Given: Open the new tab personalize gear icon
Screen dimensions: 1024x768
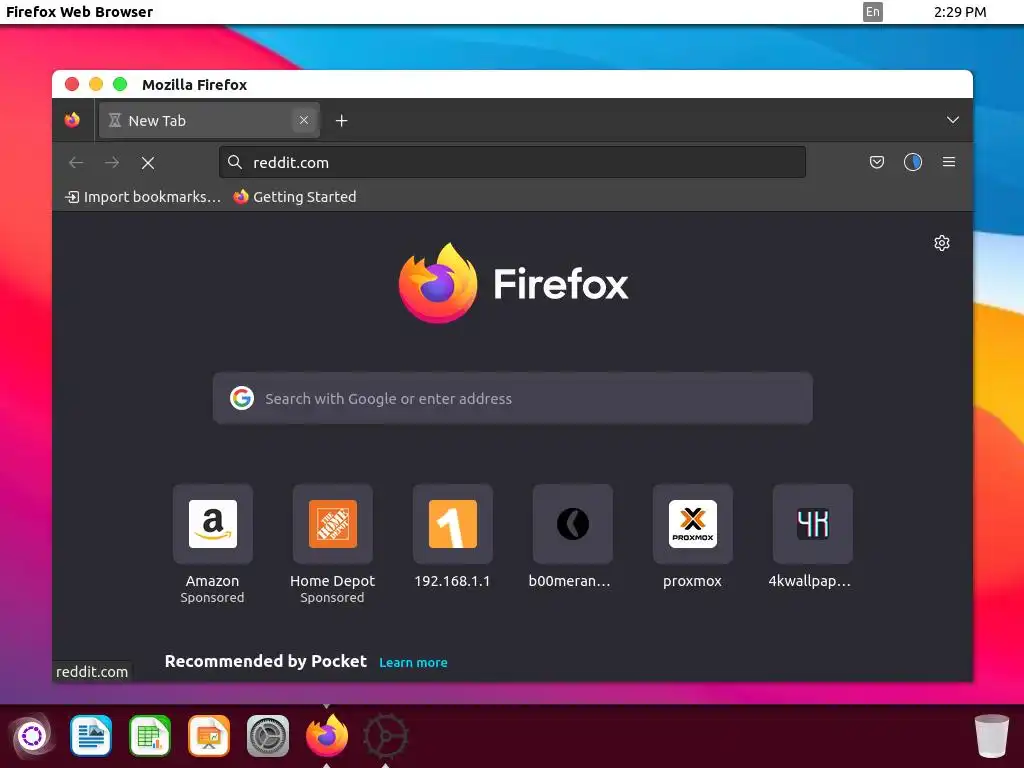Looking at the screenshot, I should pyautogui.click(x=942, y=243).
